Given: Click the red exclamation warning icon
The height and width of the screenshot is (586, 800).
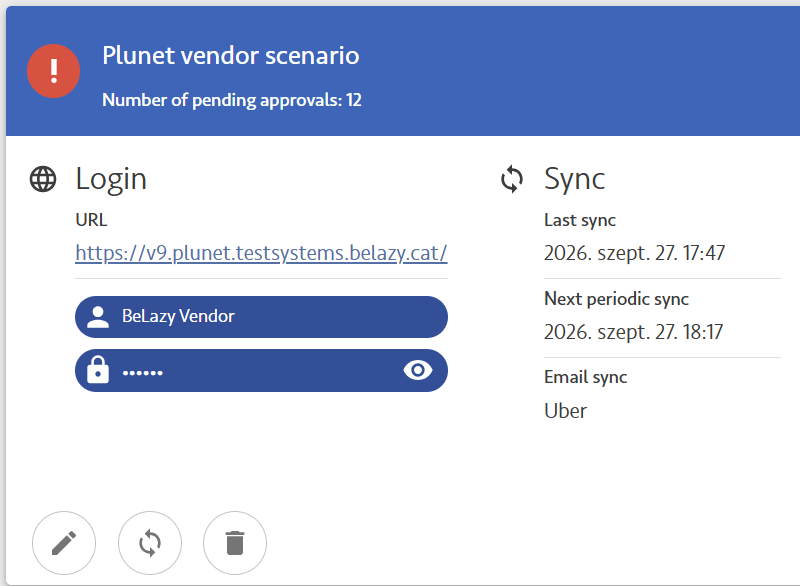Looking at the screenshot, I should pyautogui.click(x=54, y=71).
